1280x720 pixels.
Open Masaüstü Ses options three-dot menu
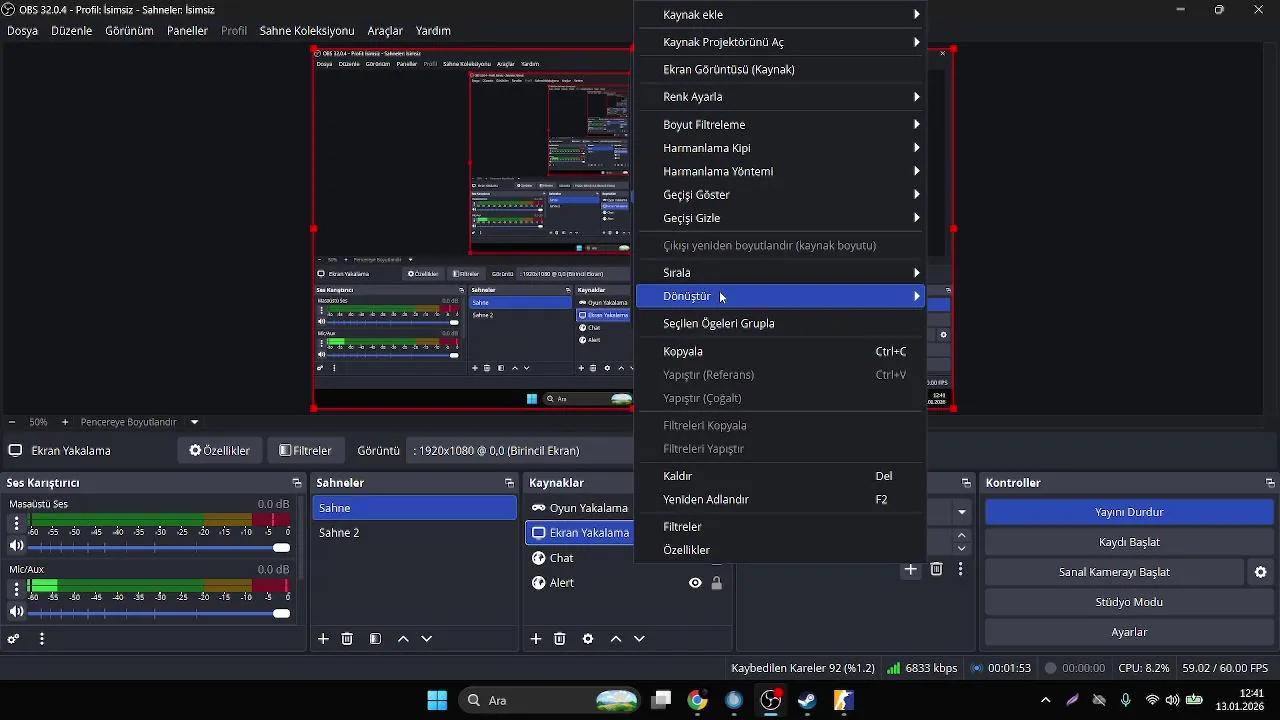click(x=16, y=523)
